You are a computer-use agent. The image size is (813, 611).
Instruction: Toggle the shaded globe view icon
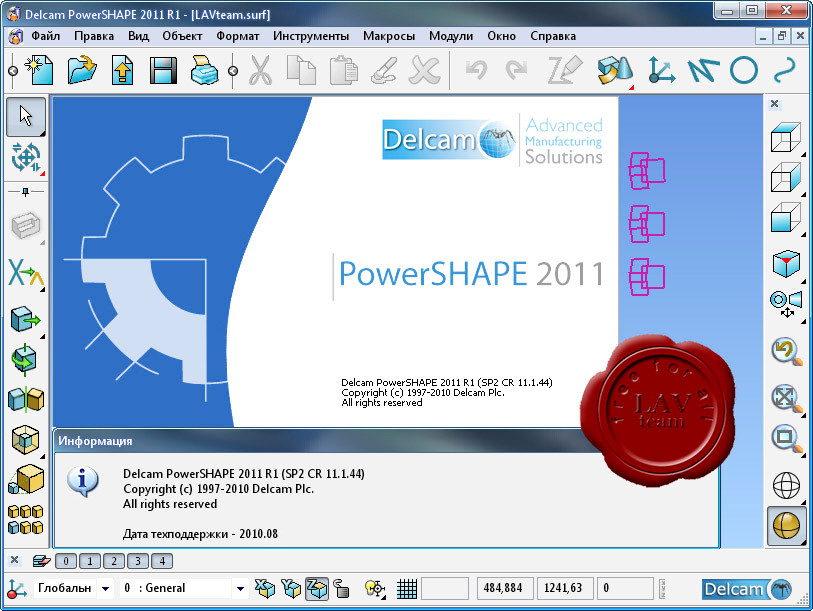786,526
